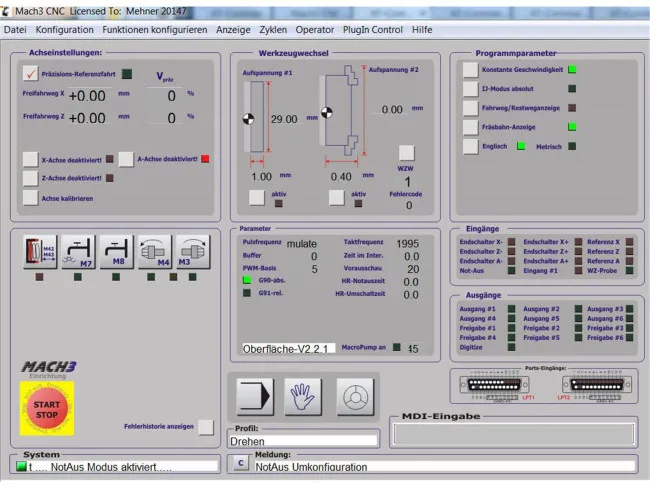Screen dimensions: 650x488
Task: Toggle A-Achse deaktiviert button
Action: pos(126,159)
